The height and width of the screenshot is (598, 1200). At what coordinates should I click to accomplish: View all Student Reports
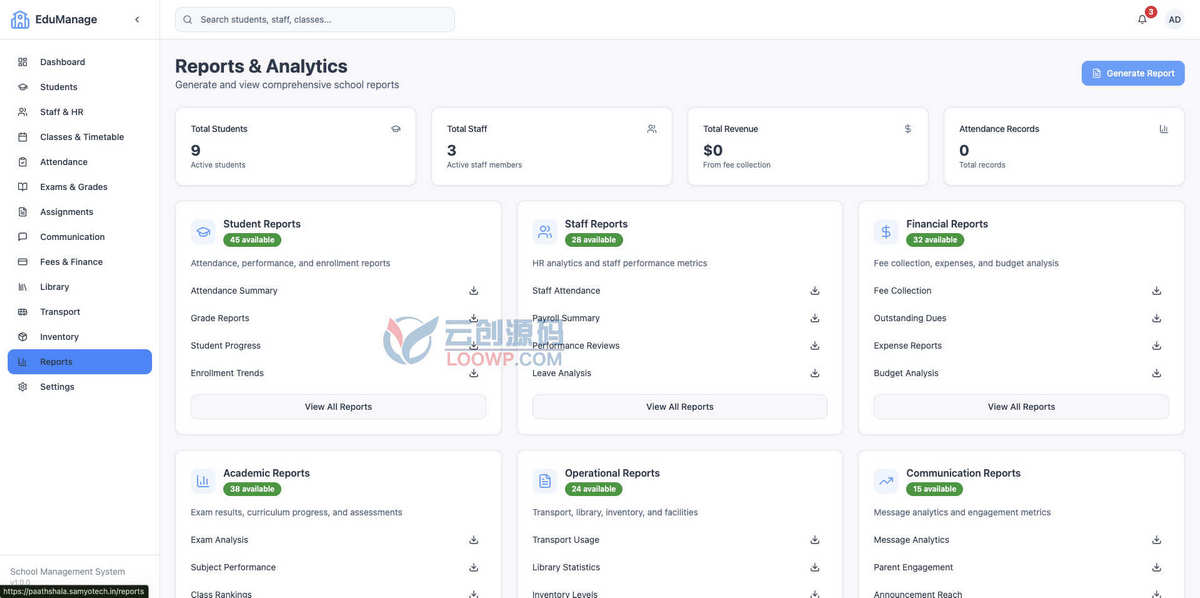pyautogui.click(x=338, y=407)
